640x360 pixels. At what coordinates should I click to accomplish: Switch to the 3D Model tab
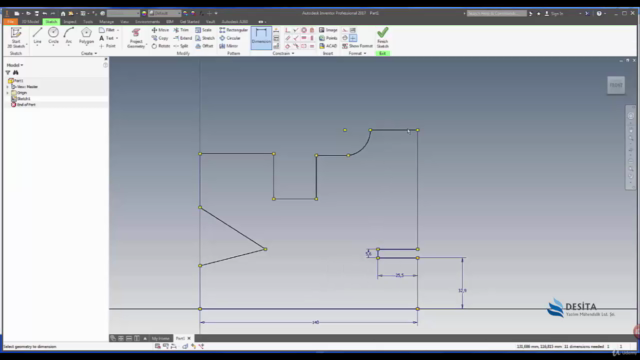point(30,22)
